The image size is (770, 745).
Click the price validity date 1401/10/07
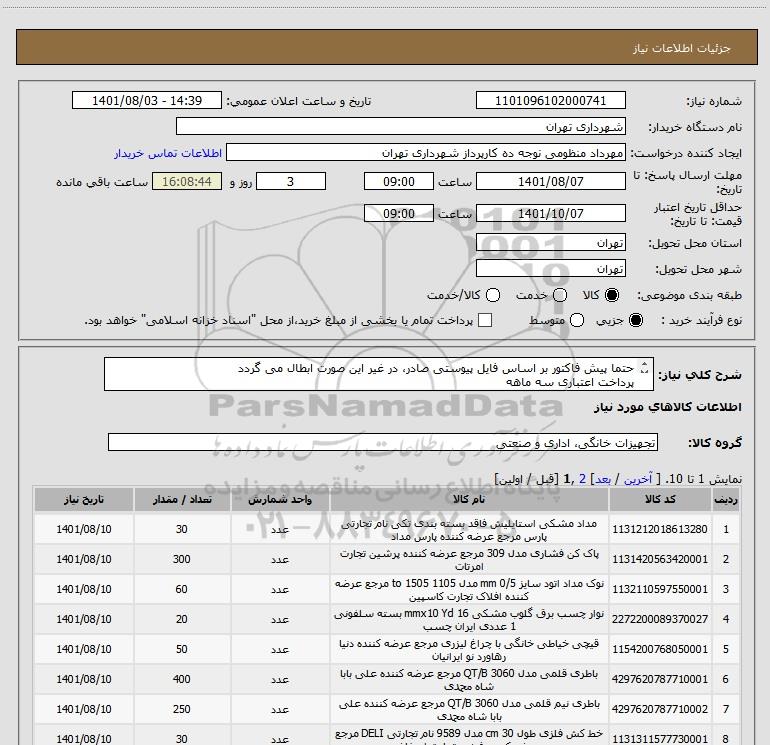click(550, 213)
